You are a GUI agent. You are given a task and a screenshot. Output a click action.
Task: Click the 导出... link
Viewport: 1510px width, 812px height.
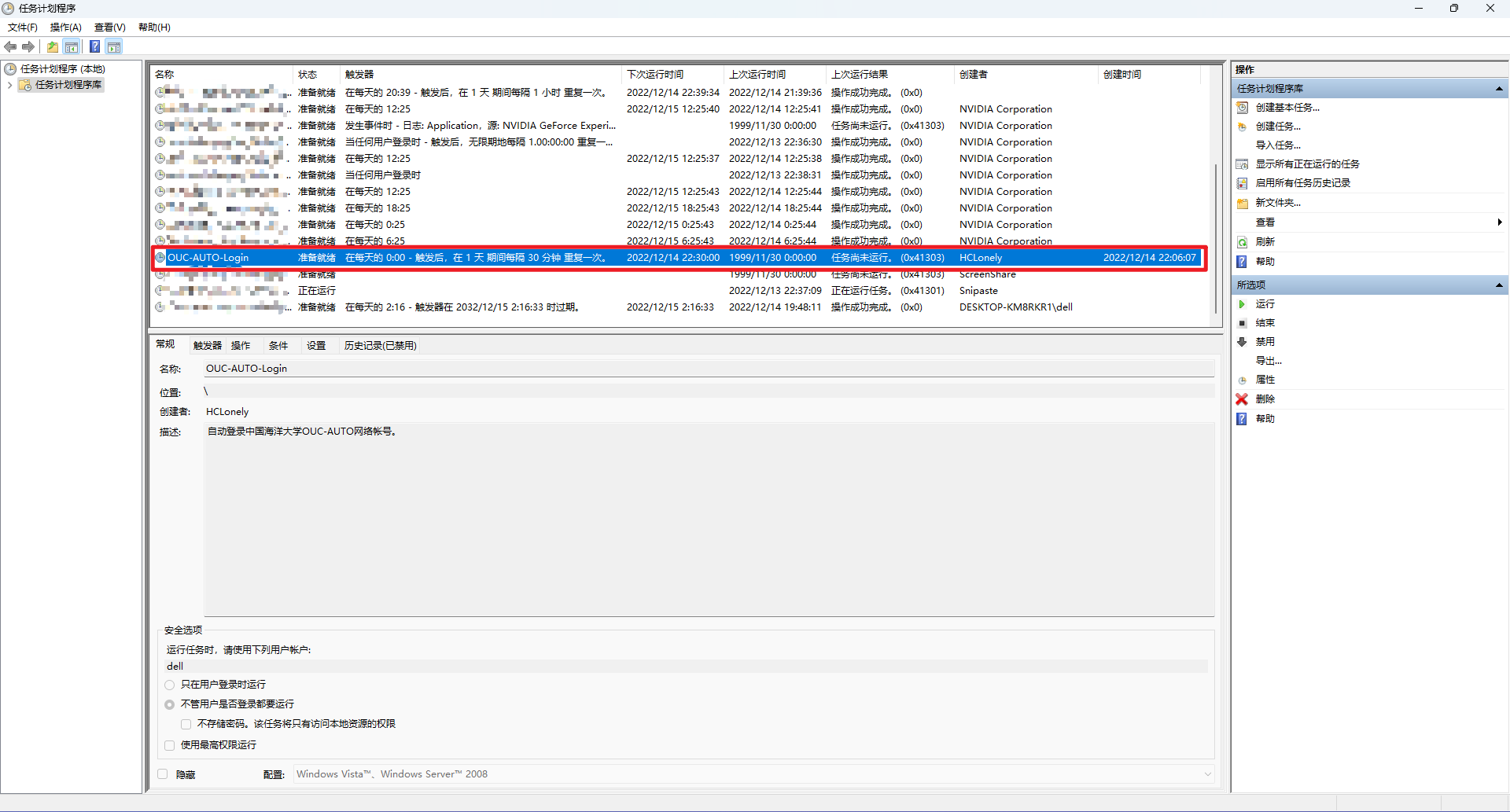click(x=1269, y=361)
